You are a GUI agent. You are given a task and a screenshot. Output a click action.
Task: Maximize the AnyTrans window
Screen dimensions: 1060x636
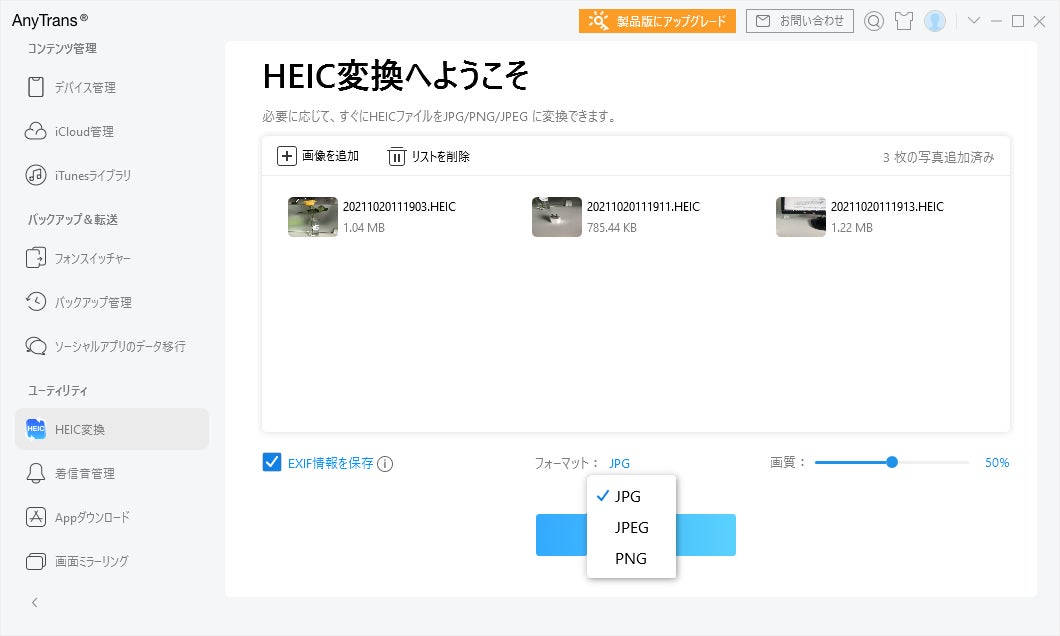tap(1017, 21)
